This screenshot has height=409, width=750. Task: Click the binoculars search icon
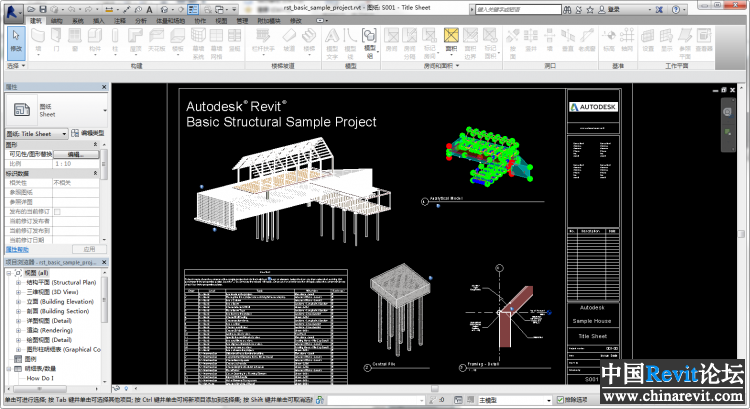(567, 10)
